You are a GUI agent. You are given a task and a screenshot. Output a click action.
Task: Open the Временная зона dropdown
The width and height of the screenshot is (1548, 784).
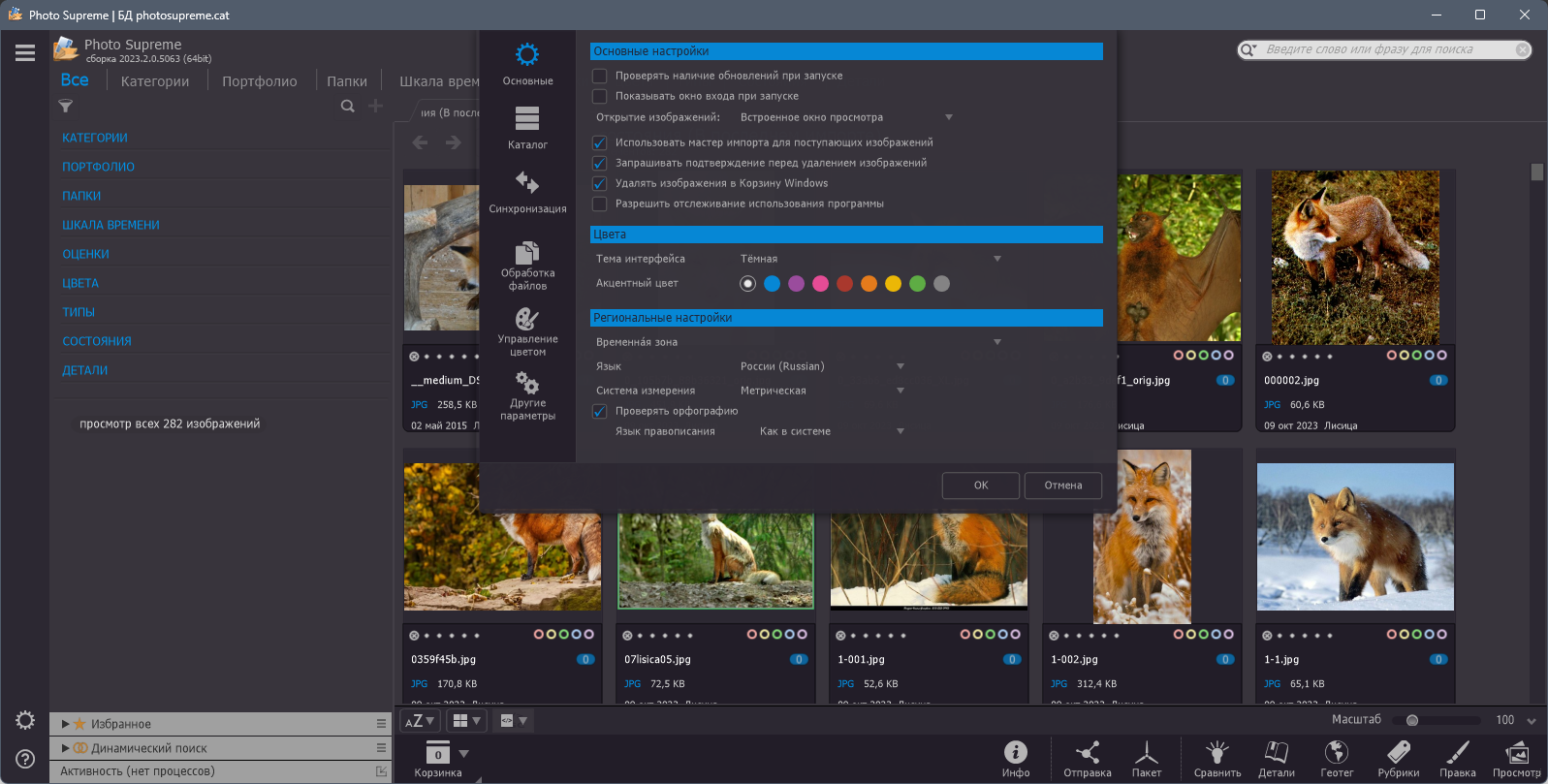(870, 342)
